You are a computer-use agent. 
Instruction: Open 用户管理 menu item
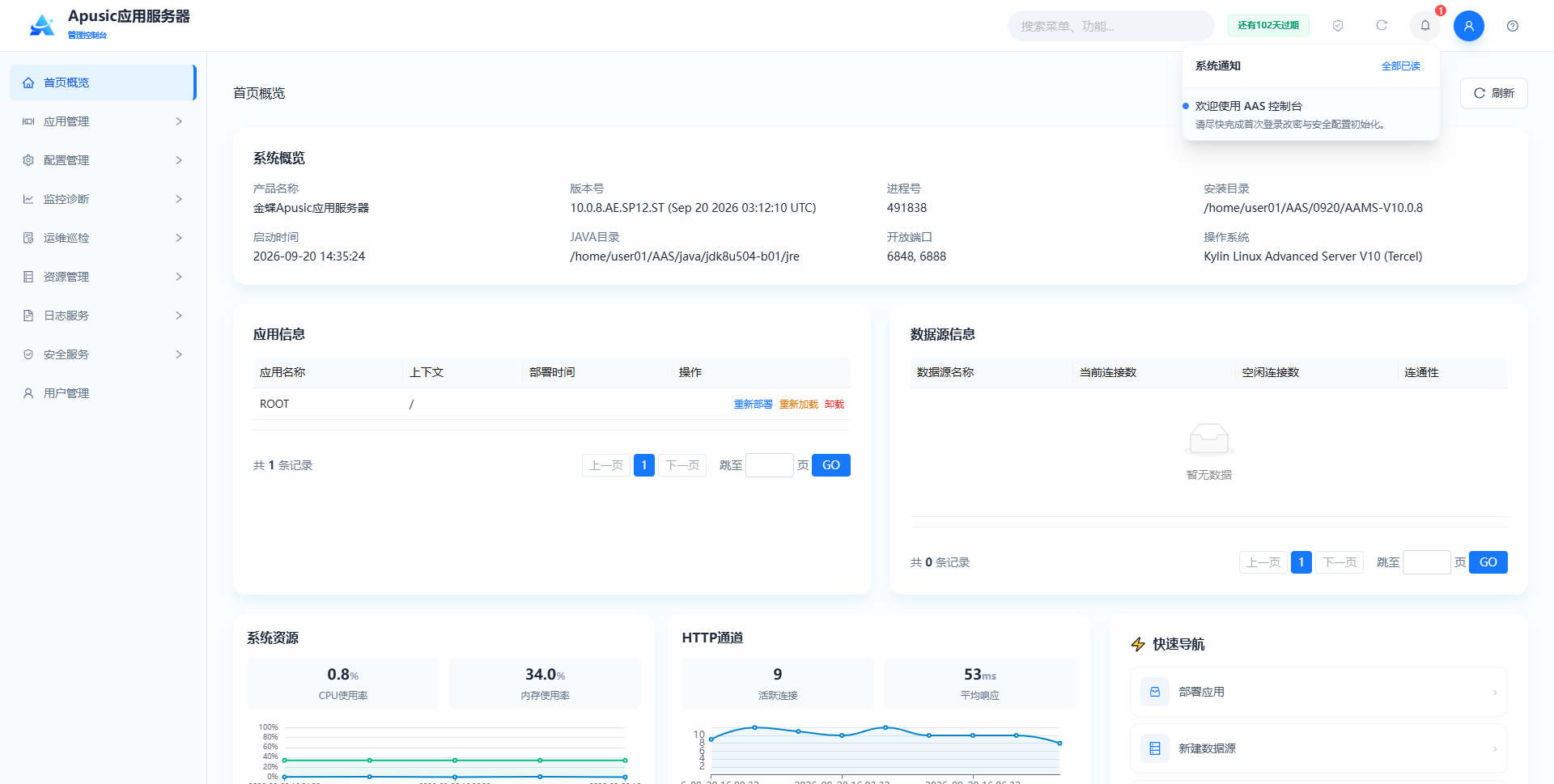tap(103, 393)
